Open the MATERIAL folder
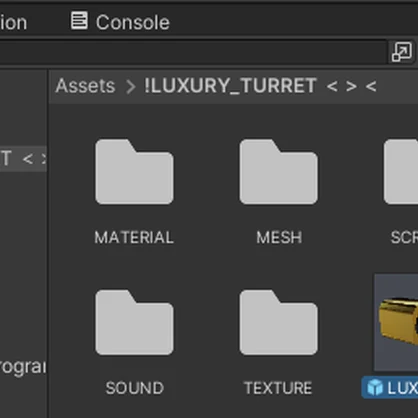 [x=134, y=172]
